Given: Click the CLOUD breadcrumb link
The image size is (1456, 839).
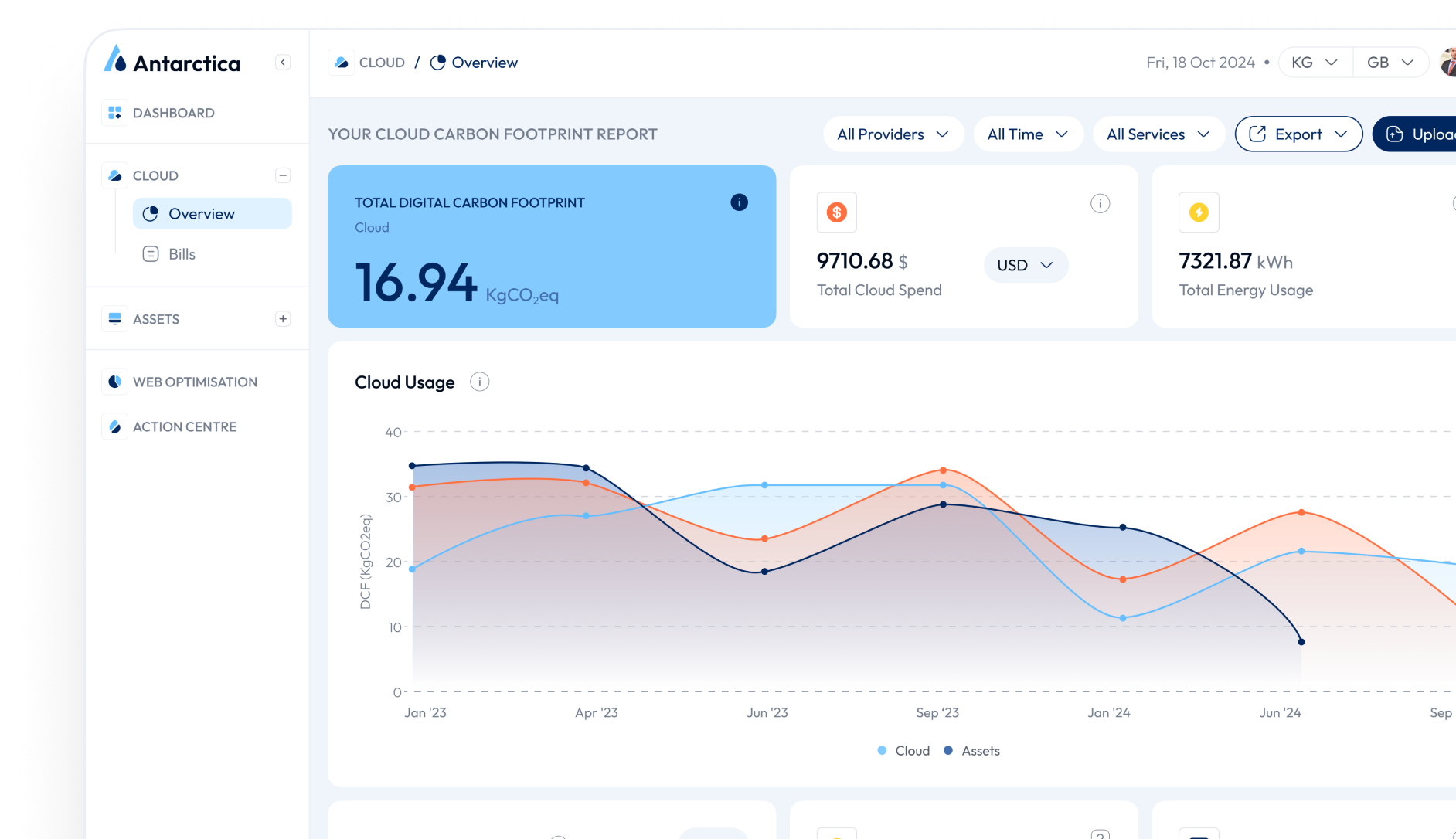Looking at the screenshot, I should (382, 63).
